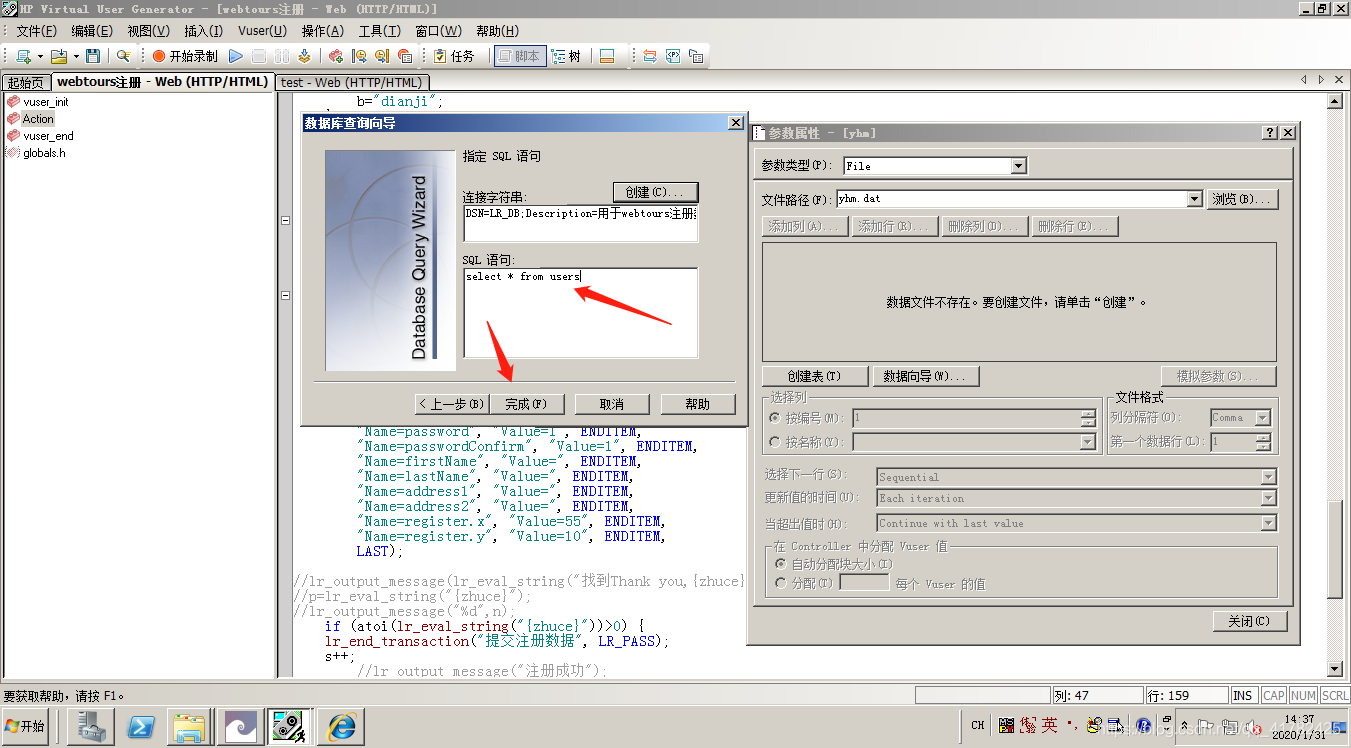
Task: Click the compile script down-arrow icon
Action: click(304, 56)
